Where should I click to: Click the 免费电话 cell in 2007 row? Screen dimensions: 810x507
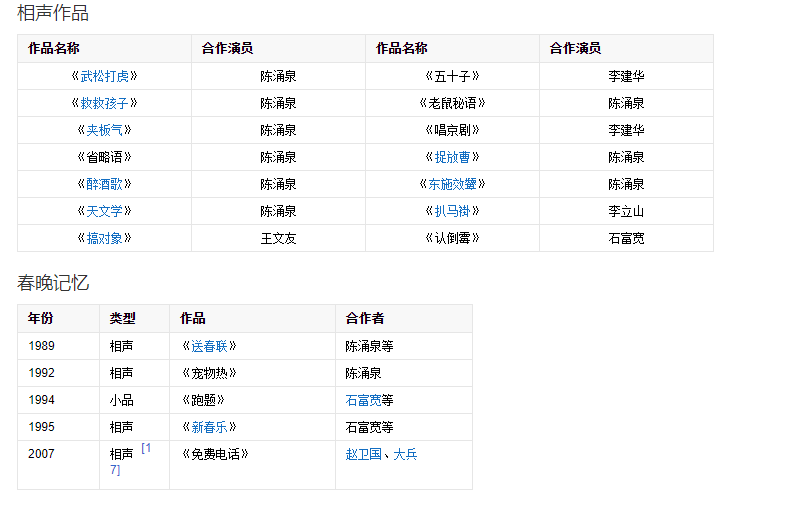[x=215, y=454]
